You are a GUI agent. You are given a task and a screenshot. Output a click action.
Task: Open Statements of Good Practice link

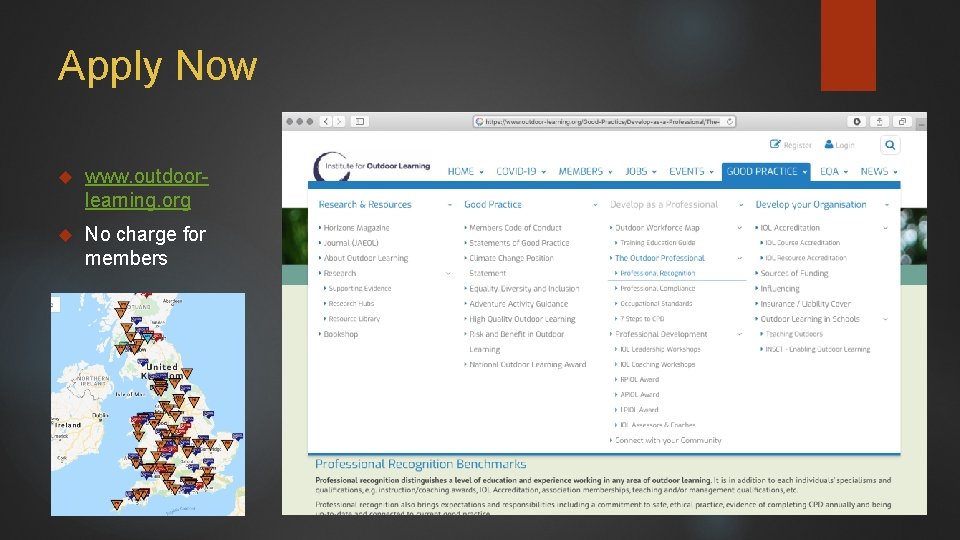[x=519, y=243]
